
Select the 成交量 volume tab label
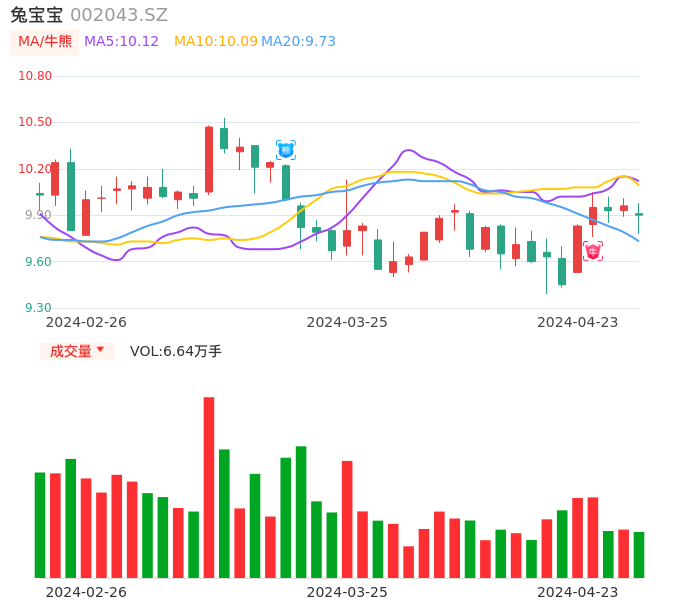(x=70, y=351)
